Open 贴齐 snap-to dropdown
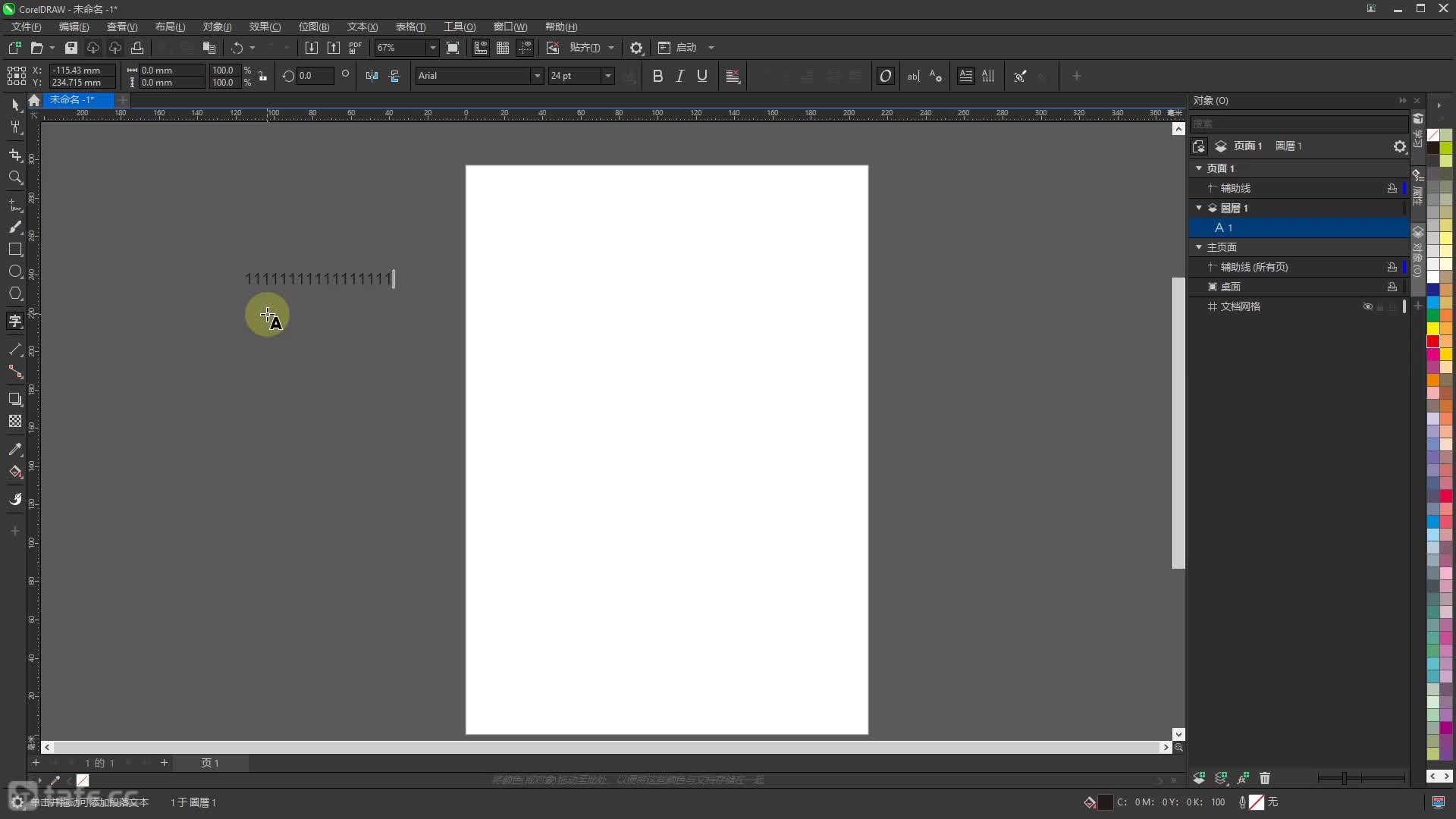The image size is (1456, 819). tap(611, 48)
